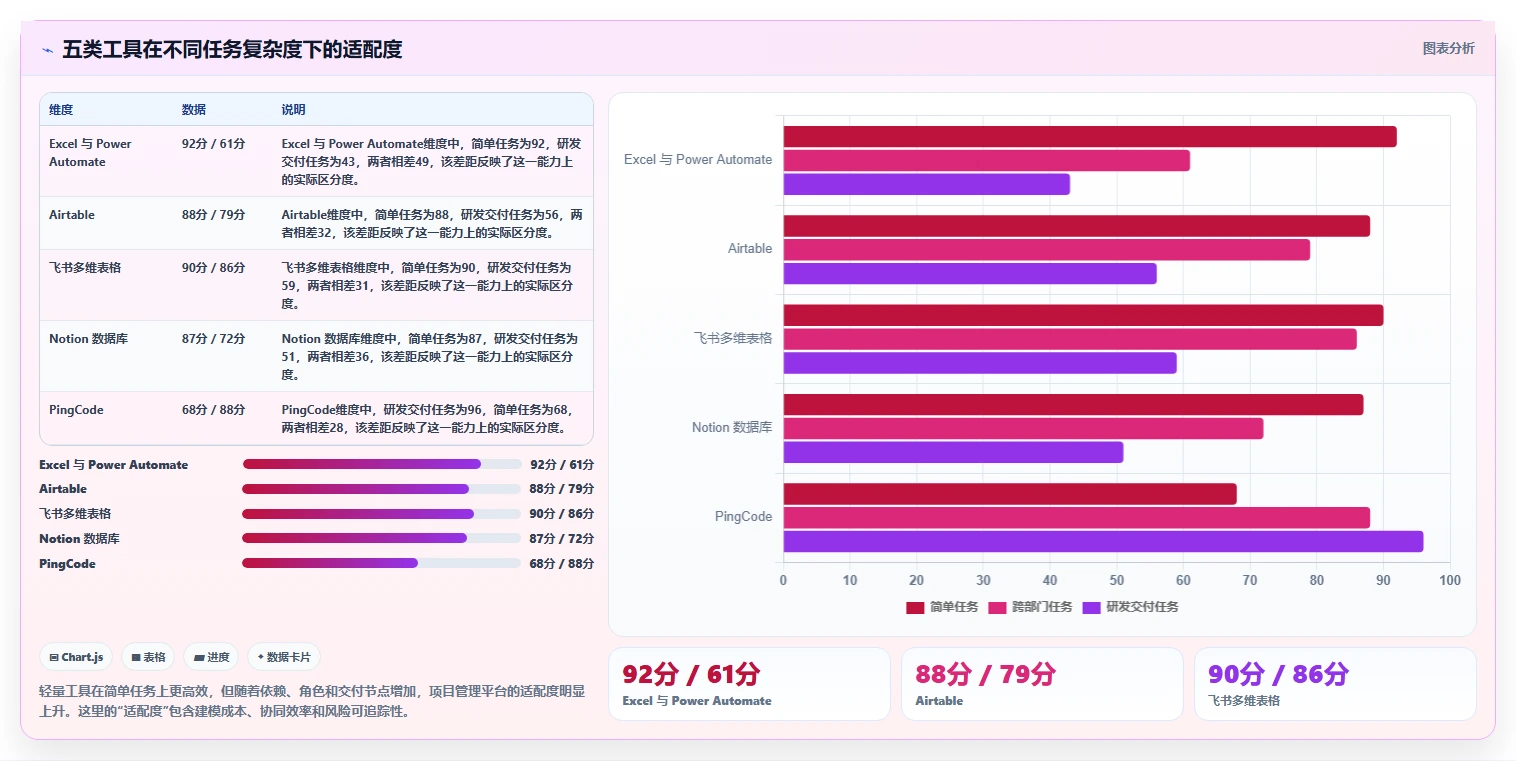Click the PingCode axis label in the chart
This screenshot has width=1516, height=761.
(743, 516)
